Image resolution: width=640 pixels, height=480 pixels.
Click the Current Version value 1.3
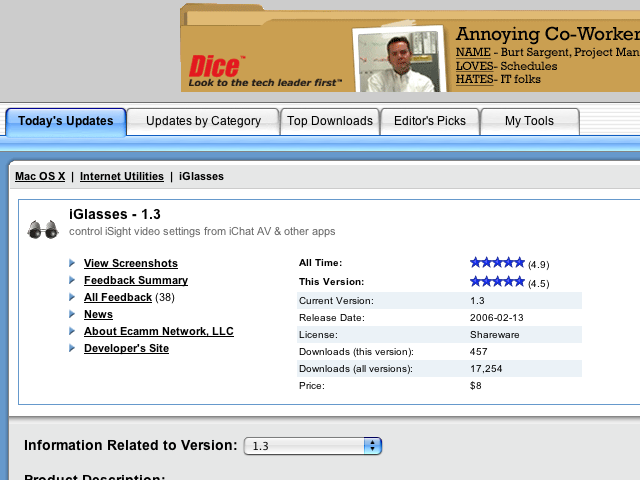pos(477,301)
